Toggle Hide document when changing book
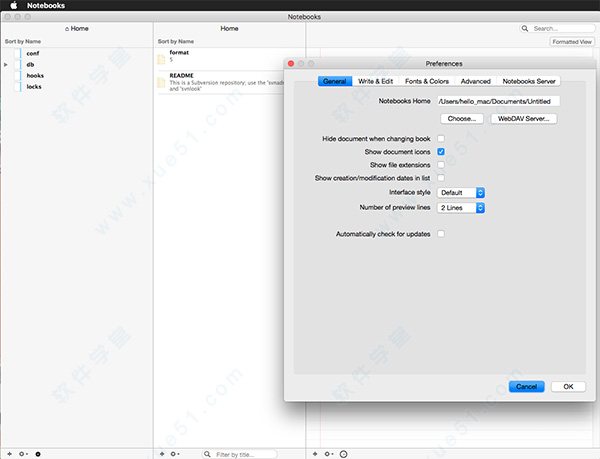 pos(441,138)
